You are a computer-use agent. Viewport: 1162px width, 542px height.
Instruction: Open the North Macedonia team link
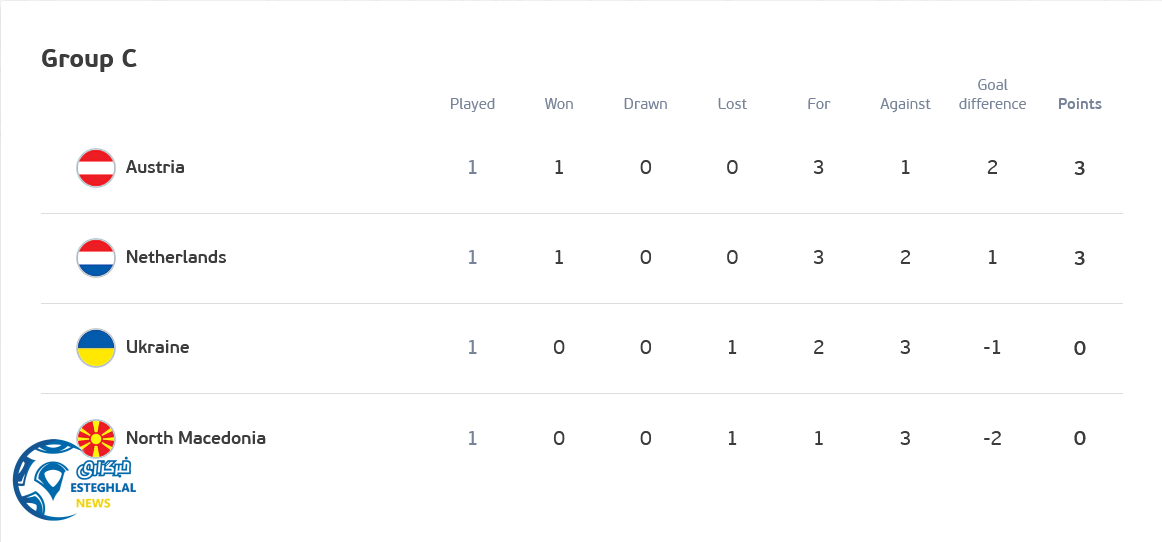(196, 438)
